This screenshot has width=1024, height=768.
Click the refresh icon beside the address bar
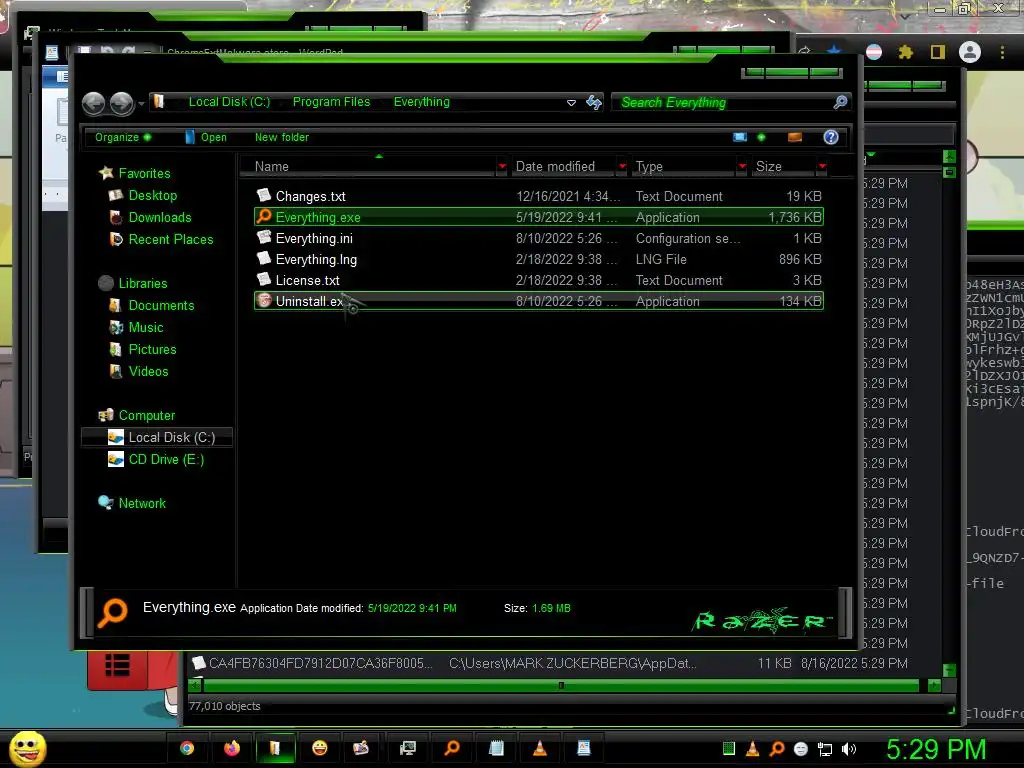click(594, 103)
